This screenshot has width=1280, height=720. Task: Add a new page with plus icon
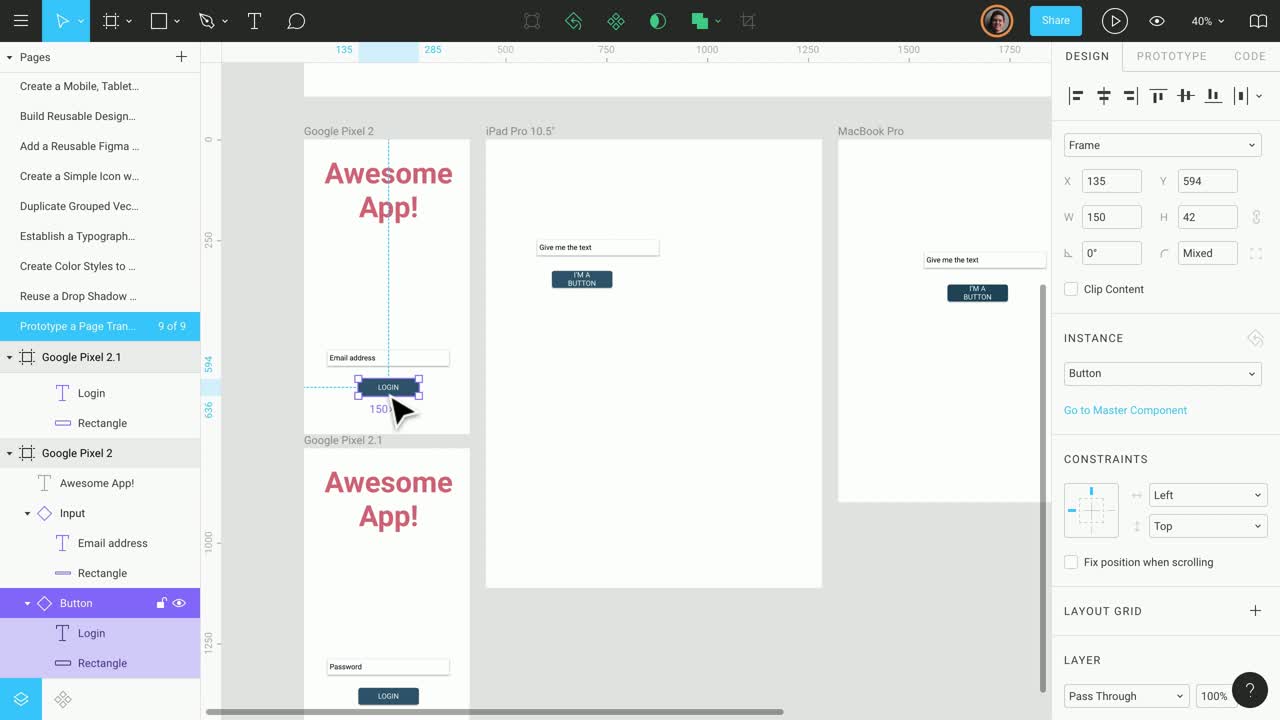pos(181,57)
